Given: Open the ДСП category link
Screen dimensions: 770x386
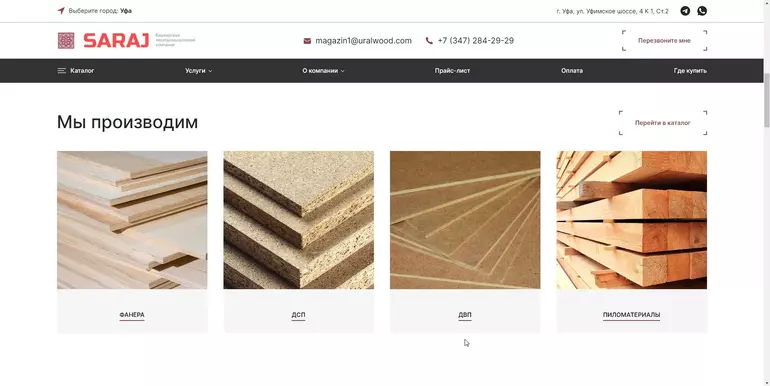Looking at the screenshot, I should 298,315.
